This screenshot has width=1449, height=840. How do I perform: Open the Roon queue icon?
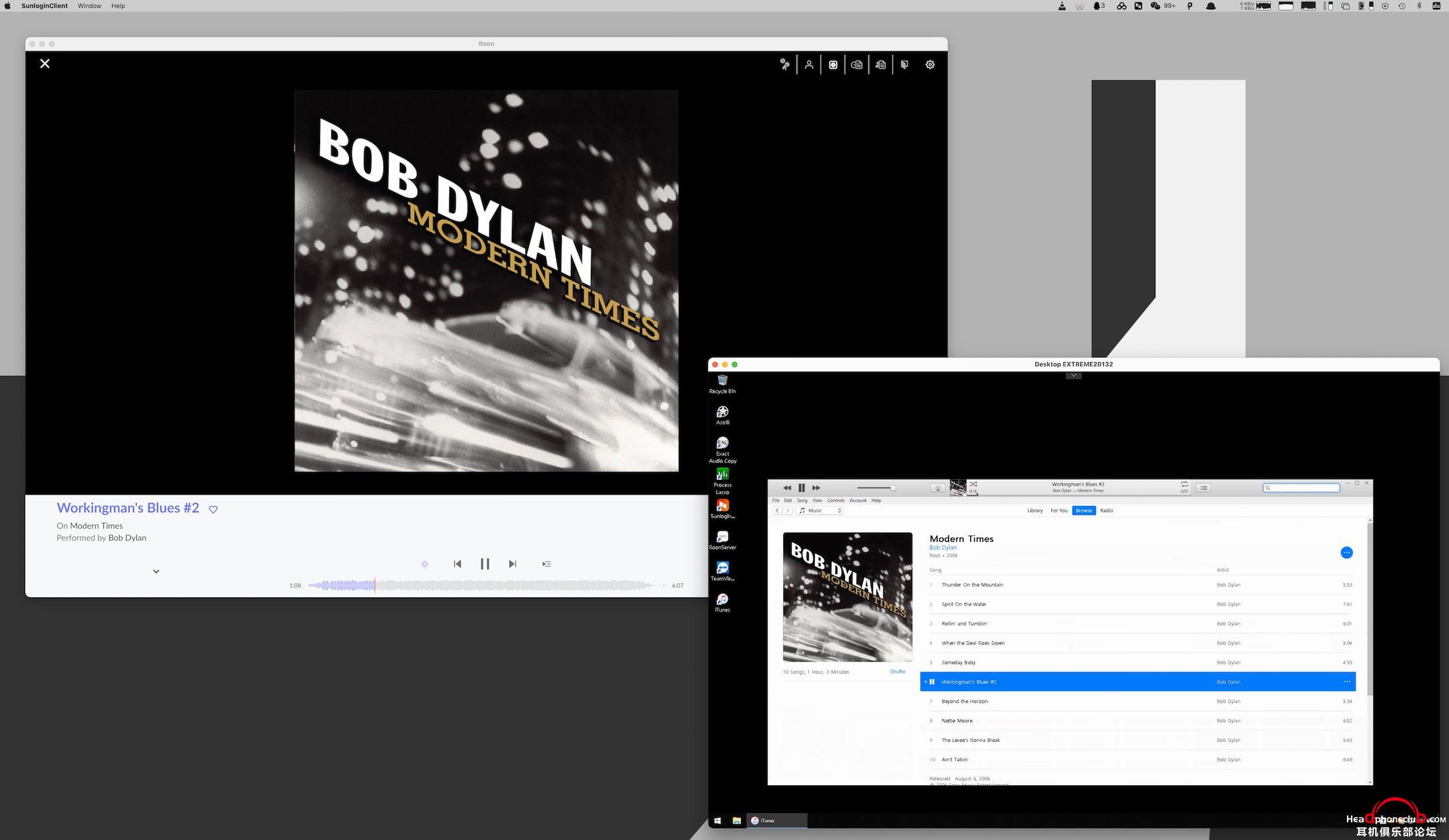(x=547, y=564)
